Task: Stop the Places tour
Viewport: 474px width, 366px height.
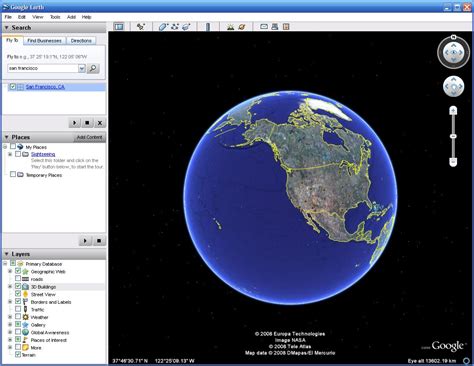Action: click(99, 241)
